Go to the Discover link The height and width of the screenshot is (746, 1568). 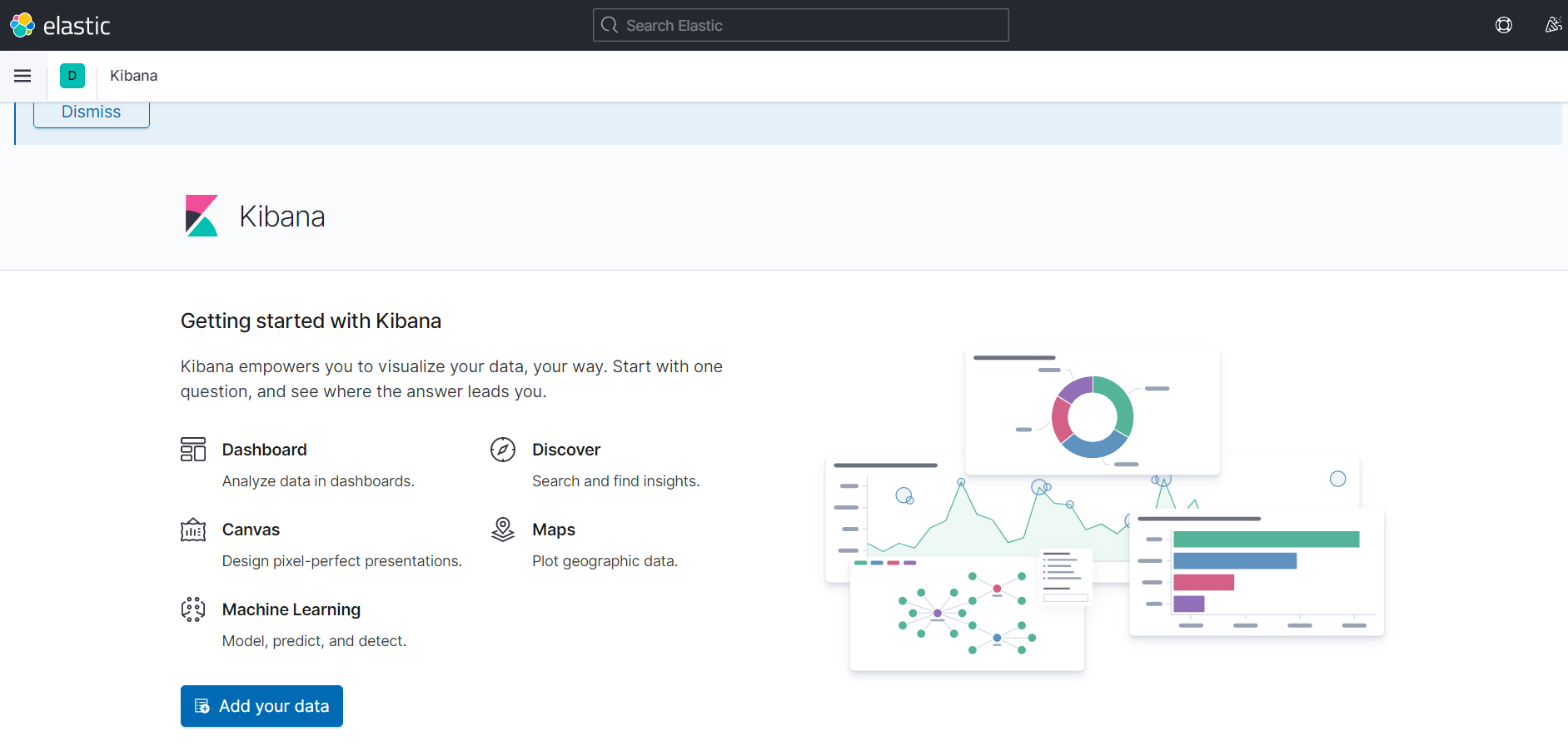(566, 450)
